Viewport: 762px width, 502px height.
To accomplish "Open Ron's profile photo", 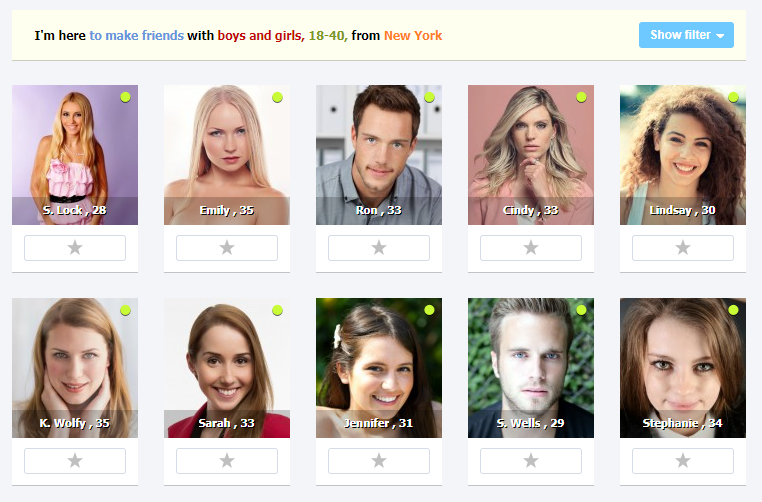I will point(379,155).
